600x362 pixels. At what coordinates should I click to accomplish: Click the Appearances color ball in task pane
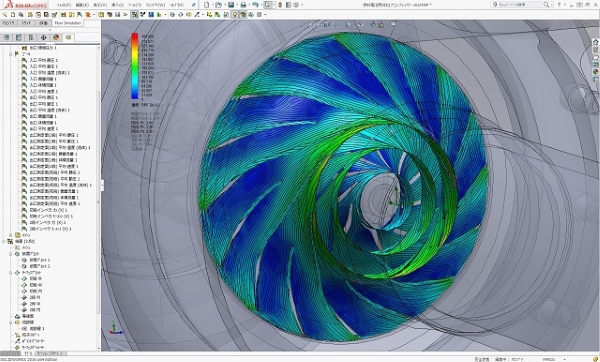(x=595, y=72)
